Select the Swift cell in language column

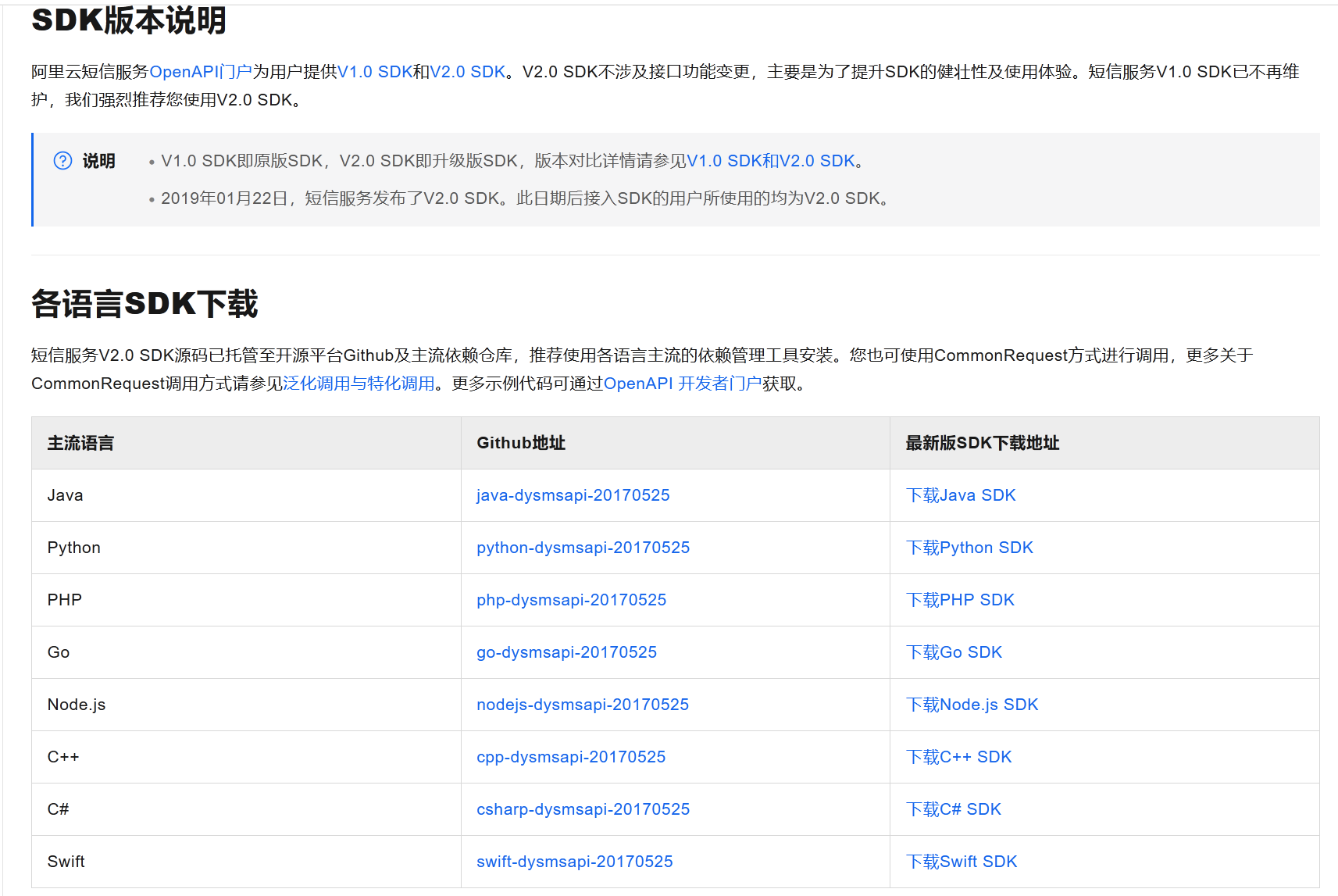coord(246,862)
